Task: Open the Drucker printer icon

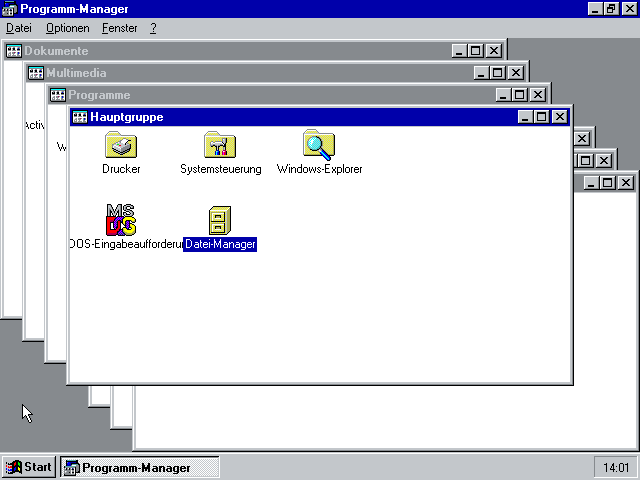Action: click(121, 146)
